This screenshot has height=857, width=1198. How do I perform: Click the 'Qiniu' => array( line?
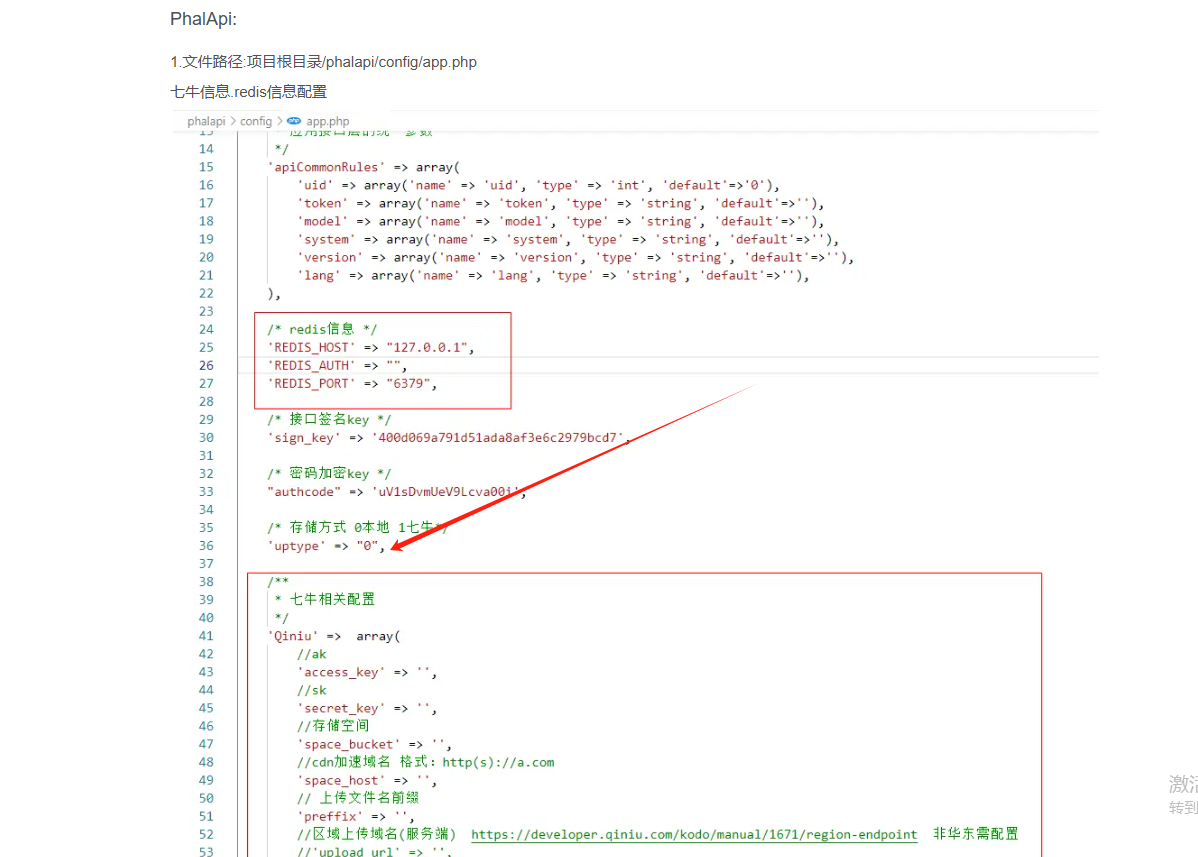(x=334, y=635)
